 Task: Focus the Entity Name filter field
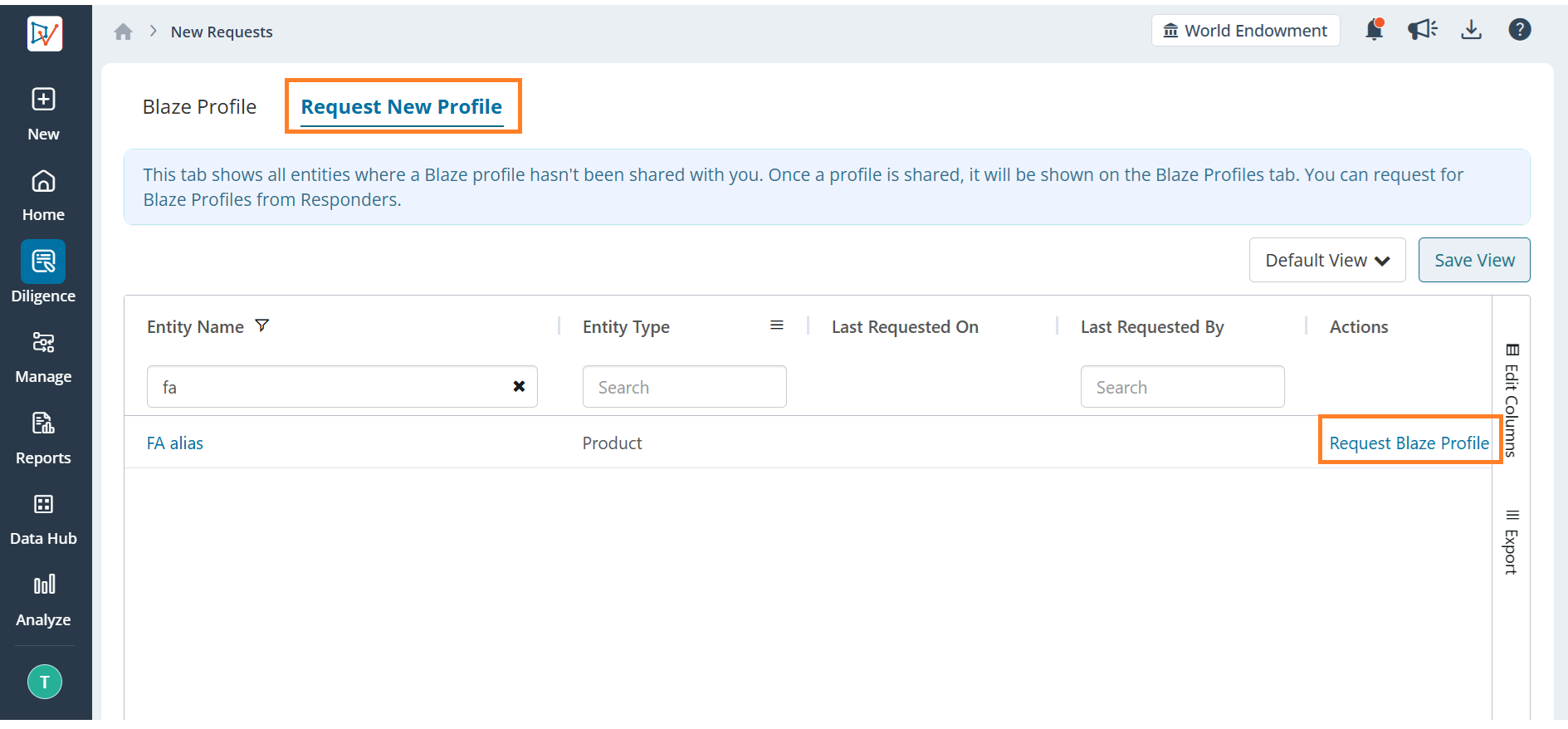(342, 387)
